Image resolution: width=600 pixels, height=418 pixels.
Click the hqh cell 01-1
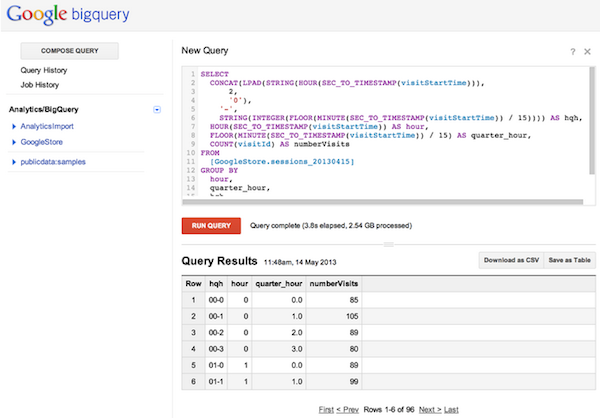[x=216, y=382]
